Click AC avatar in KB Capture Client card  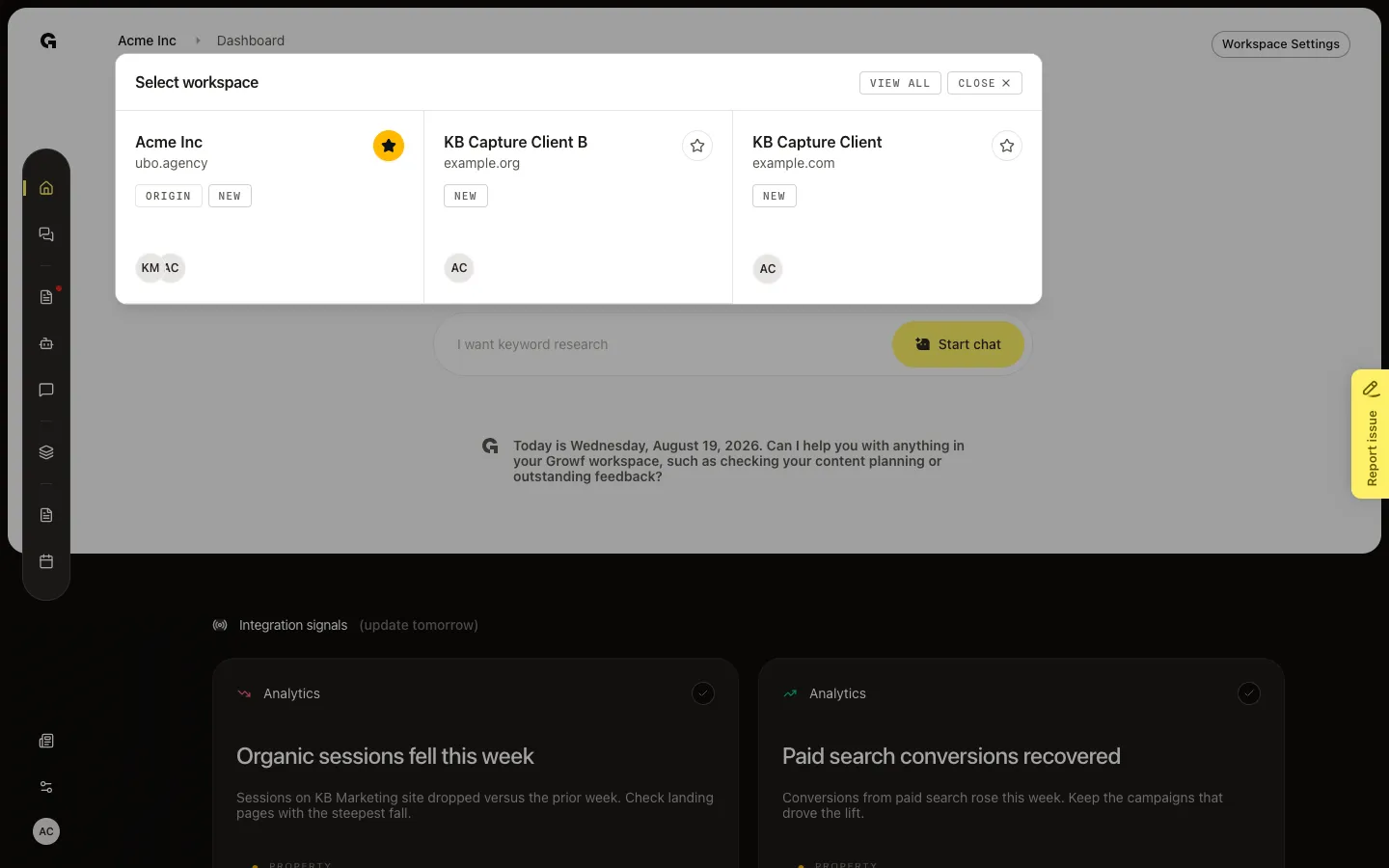pos(768,269)
